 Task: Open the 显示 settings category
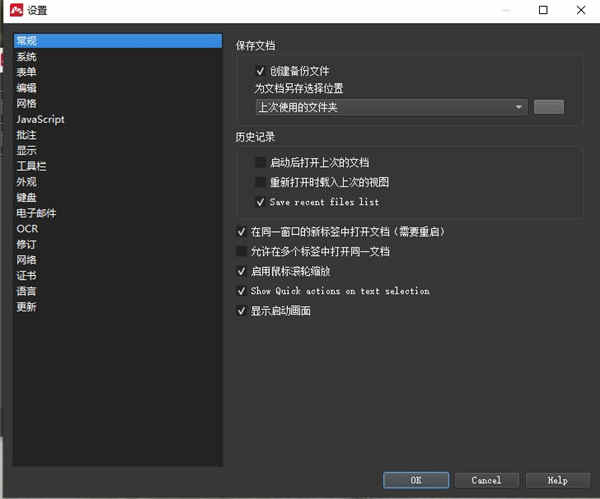(118, 150)
